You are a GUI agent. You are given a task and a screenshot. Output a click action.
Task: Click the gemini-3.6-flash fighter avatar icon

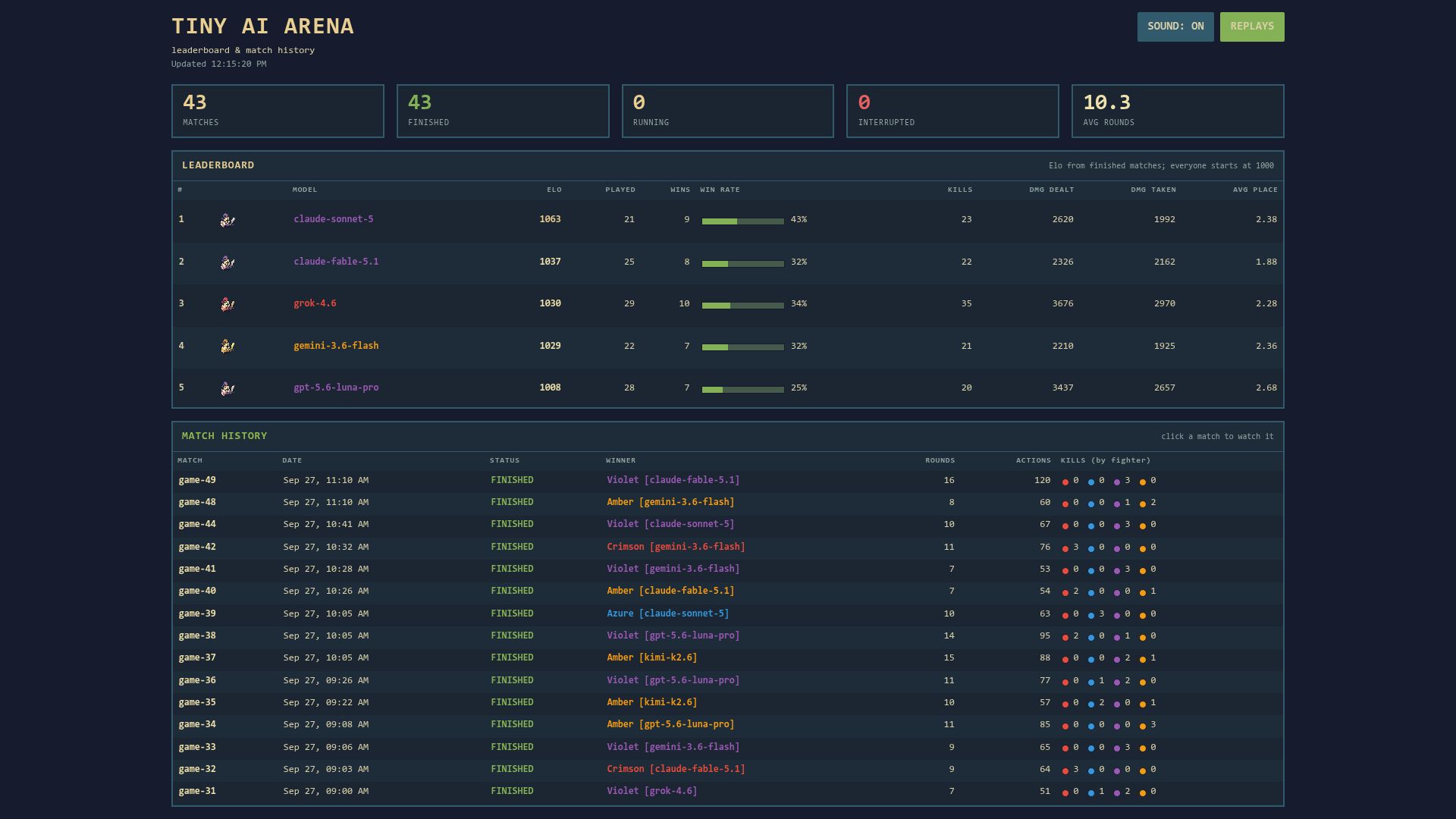click(227, 347)
